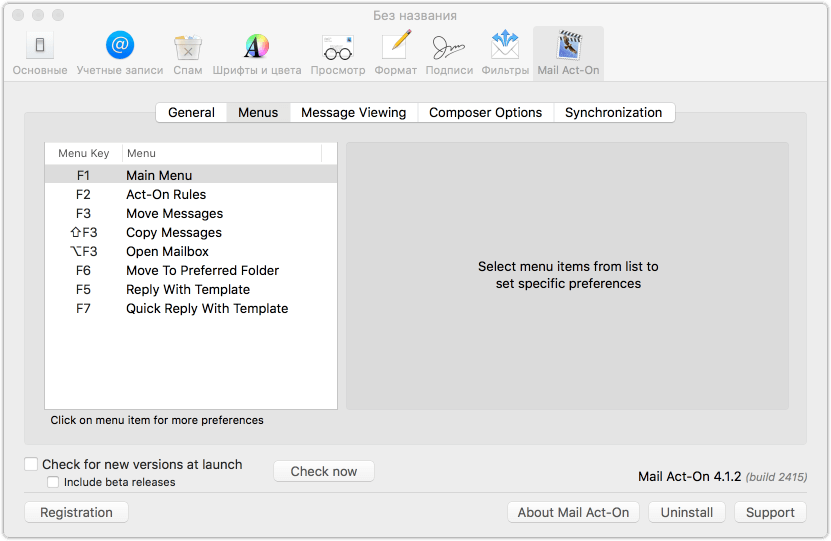831x541 pixels.
Task: Select the Move To Preferred Folder row
Action: pyautogui.click(x=191, y=271)
